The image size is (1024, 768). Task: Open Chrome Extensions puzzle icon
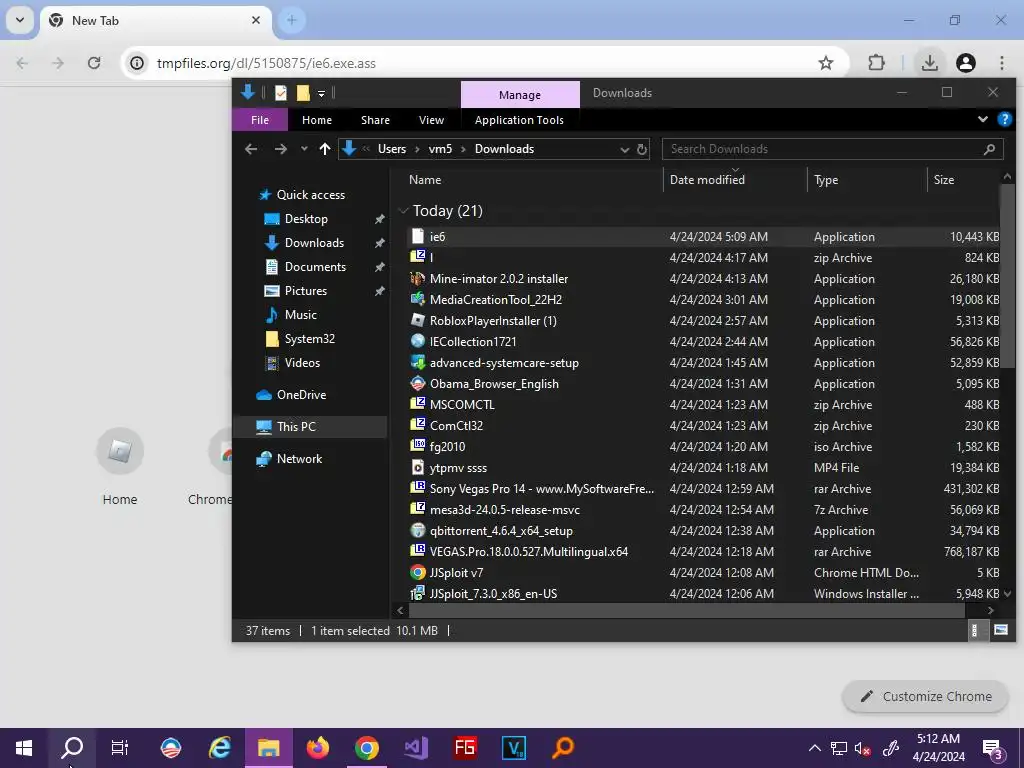pos(876,63)
